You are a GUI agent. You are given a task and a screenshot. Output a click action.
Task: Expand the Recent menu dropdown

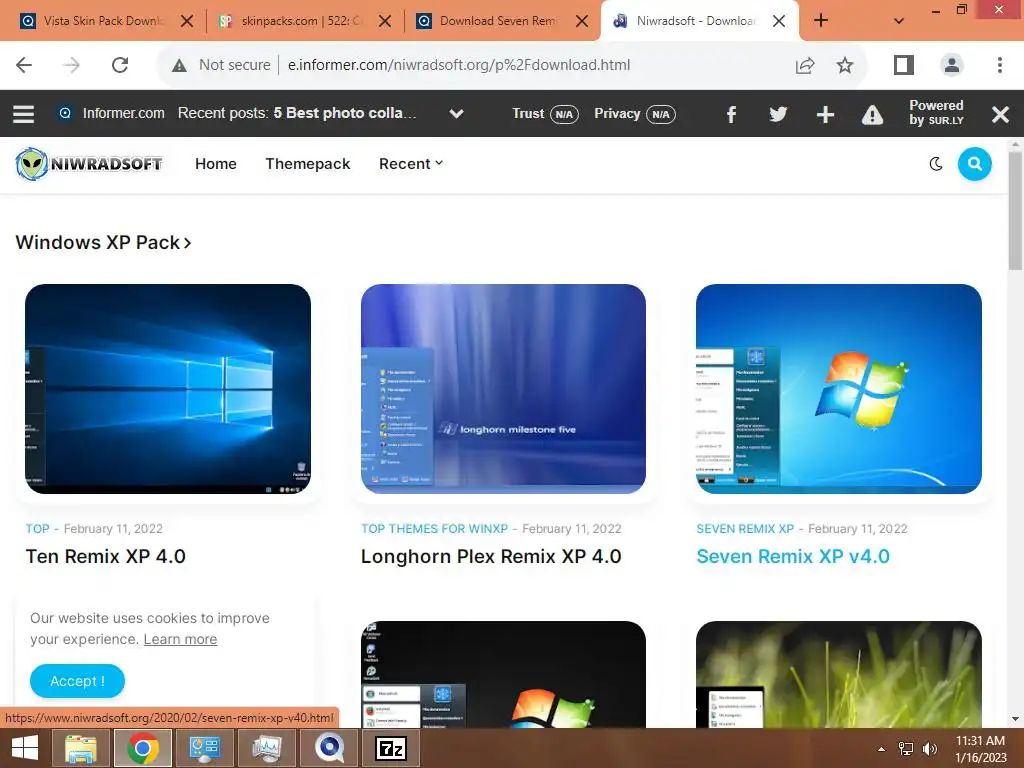411,164
